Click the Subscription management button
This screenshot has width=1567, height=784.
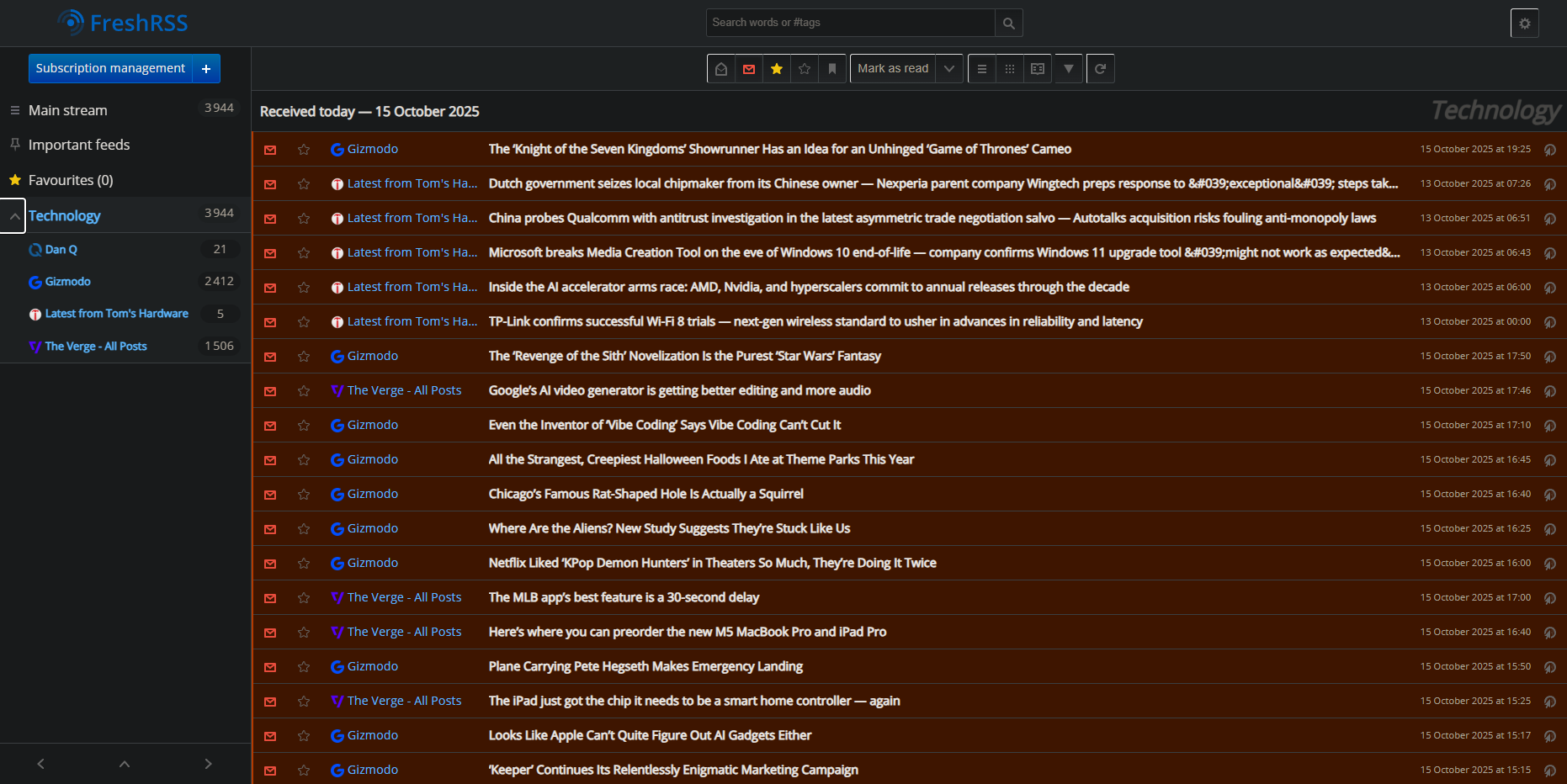coord(110,68)
